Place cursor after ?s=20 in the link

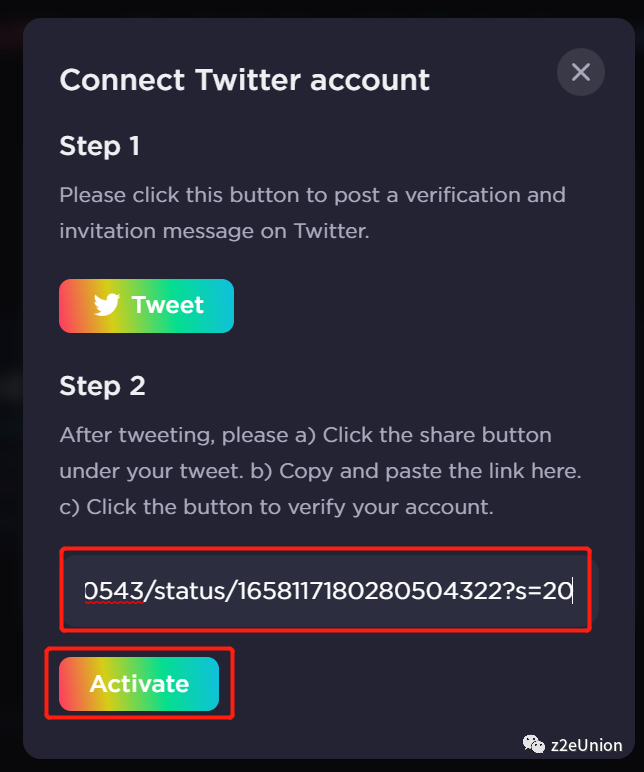[x=573, y=591]
